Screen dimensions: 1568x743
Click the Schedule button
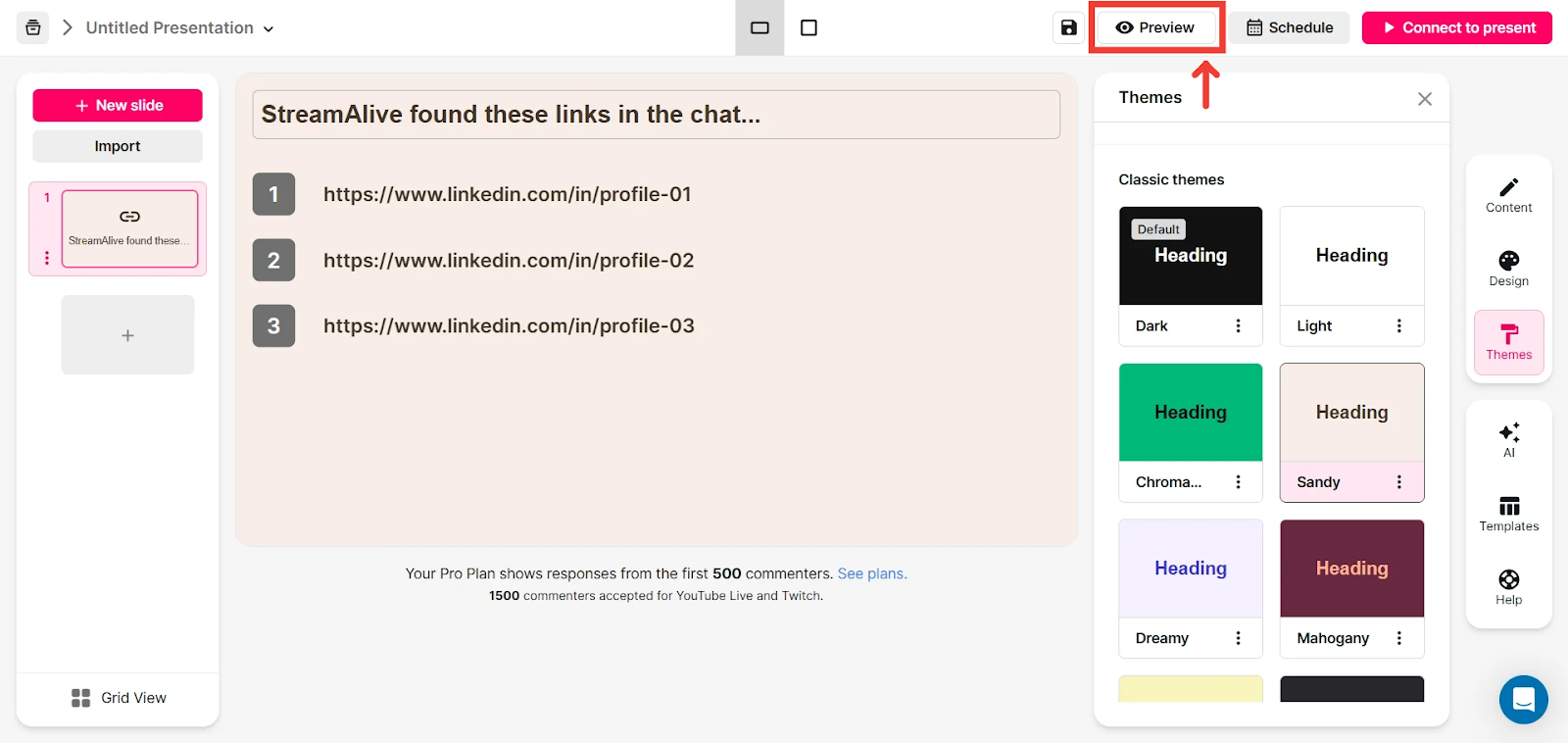(1290, 27)
